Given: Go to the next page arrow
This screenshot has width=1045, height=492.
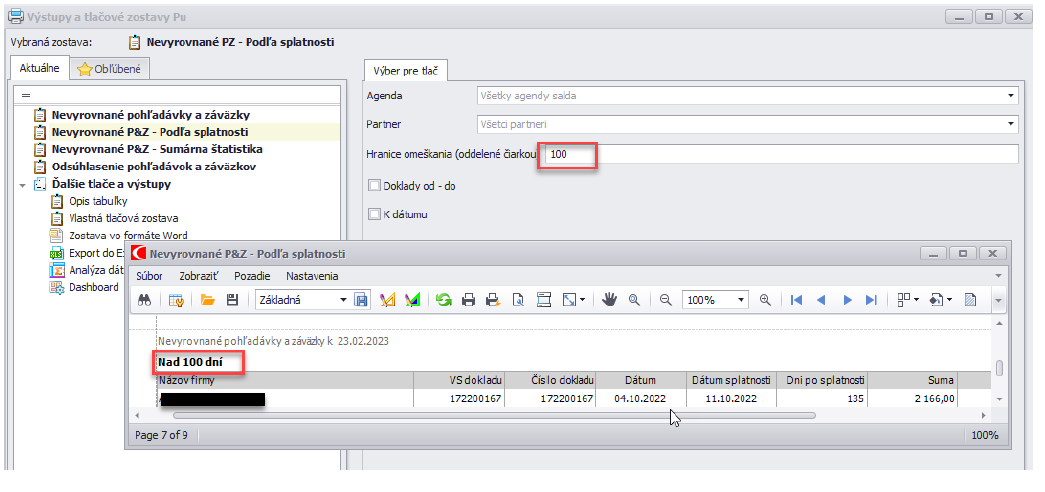Looking at the screenshot, I should pyautogui.click(x=847, y=299).
